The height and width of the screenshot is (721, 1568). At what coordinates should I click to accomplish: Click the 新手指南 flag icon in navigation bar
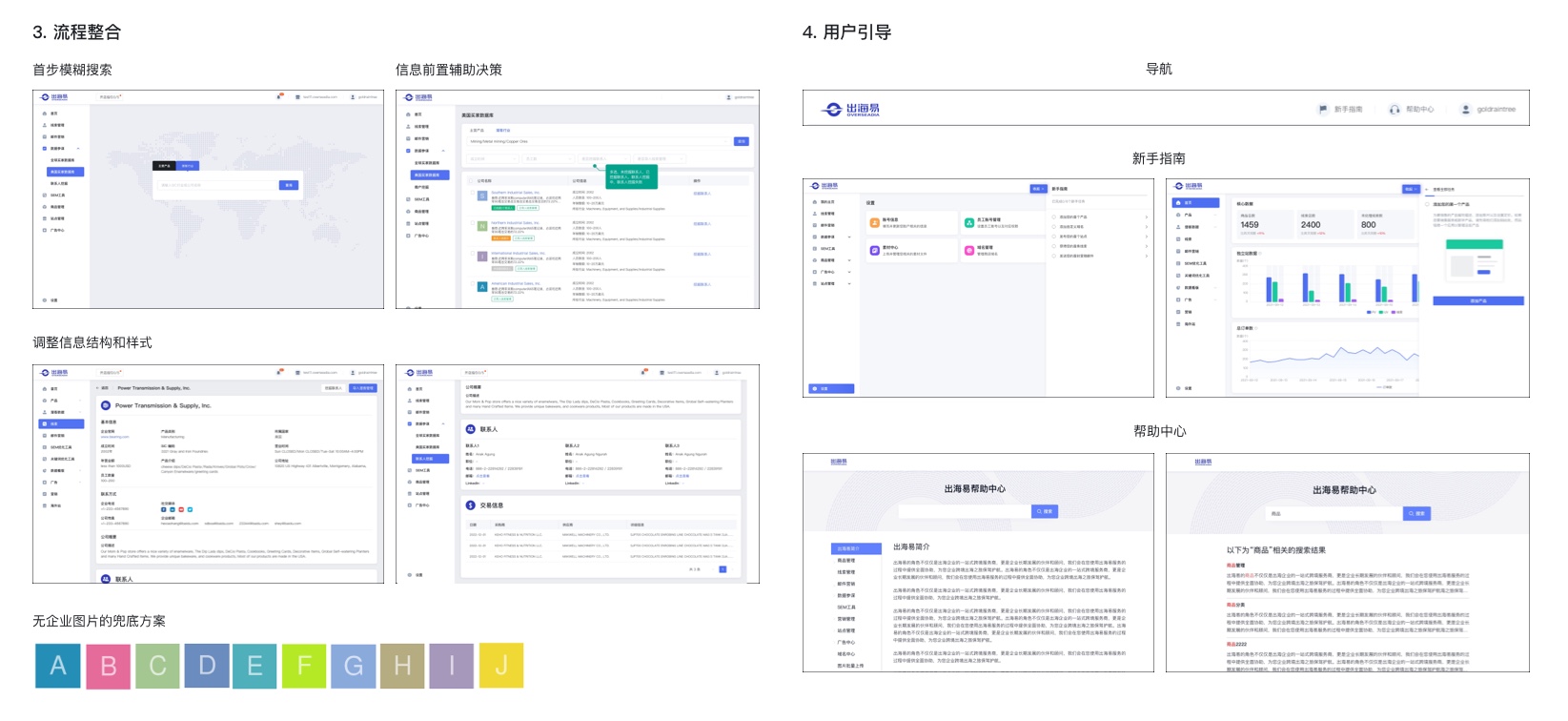coord(1322,110)
